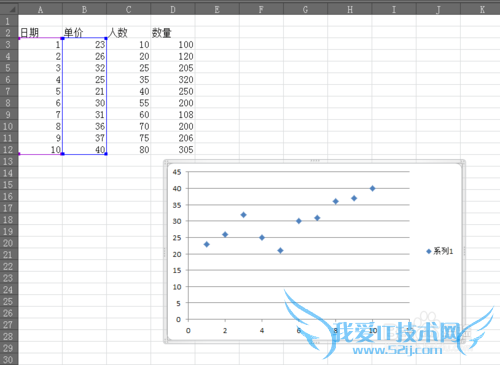This screenshot has width=500, height=365.
Task: Click the 日期 header cell
Action: click(40, 33)
